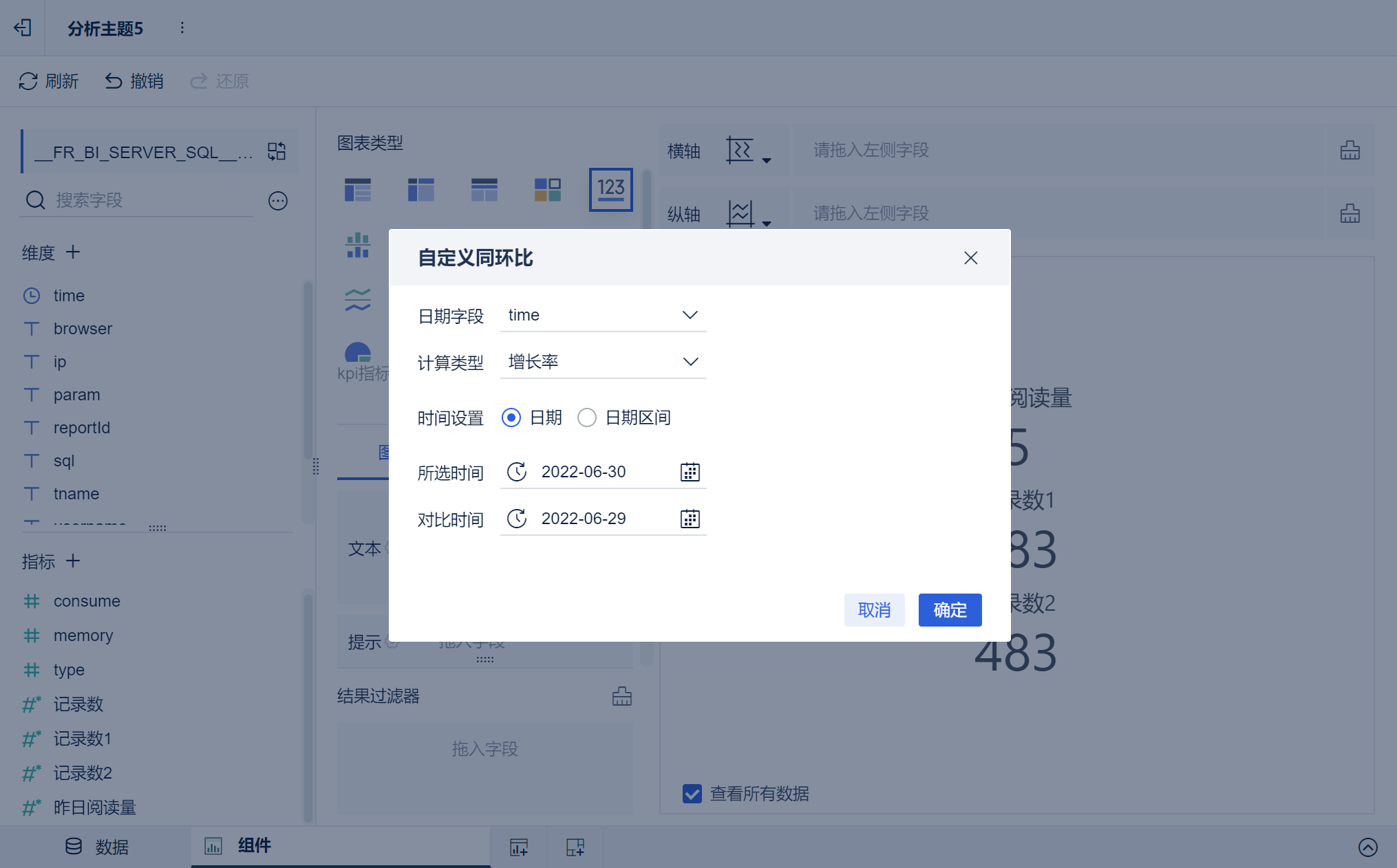Open the 日期字段 time dropdown
The height and width of the screenshot is (868, 1397).
click(x=603, y=315)
